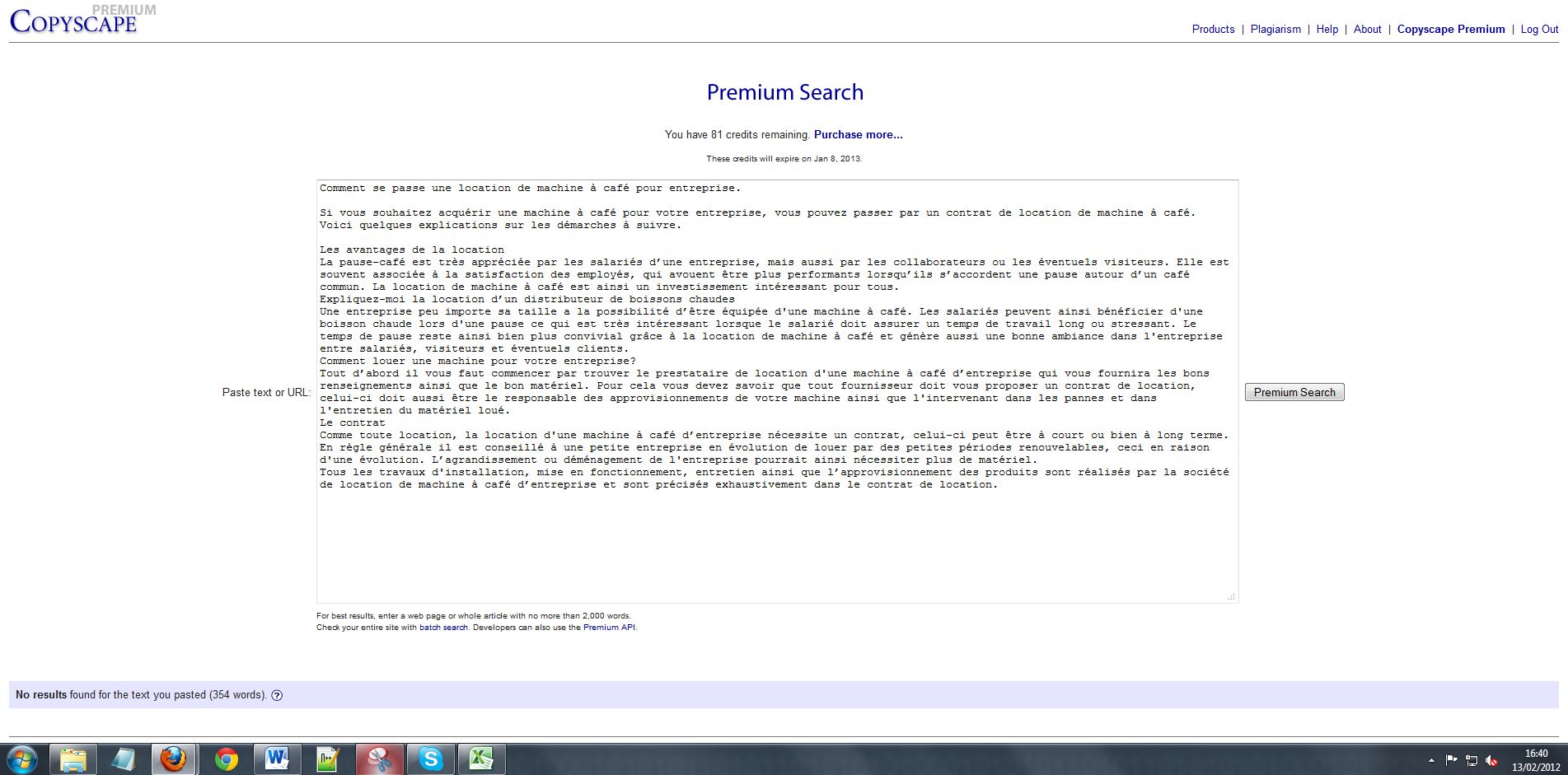1568x775 pixels.
Task: Log Out of Copyscape
Action: [1539, 29]
